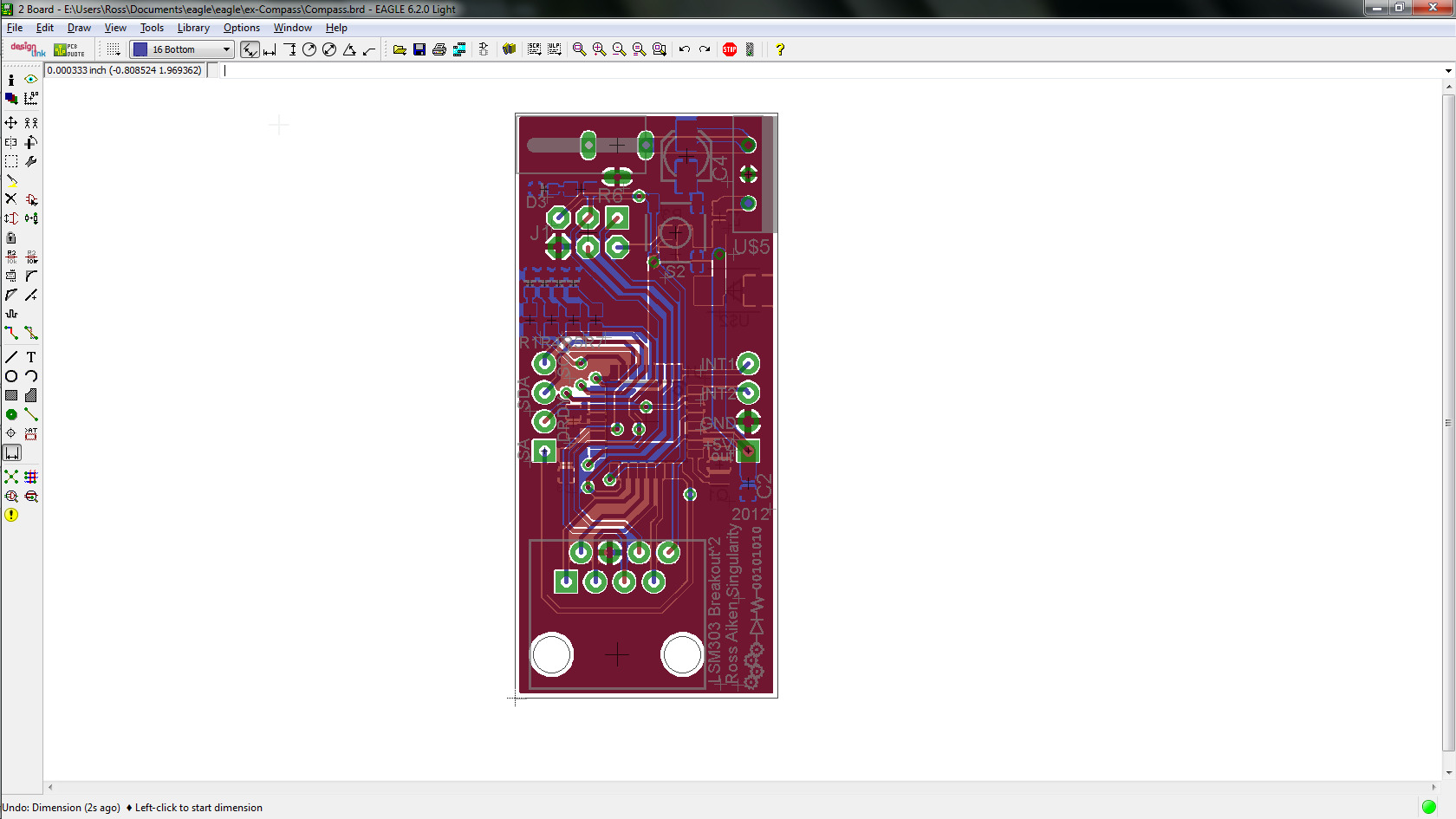The height and width of the screenshot is (819, 1456).
Task: Open the Library menu
Action: coord(192,28)
